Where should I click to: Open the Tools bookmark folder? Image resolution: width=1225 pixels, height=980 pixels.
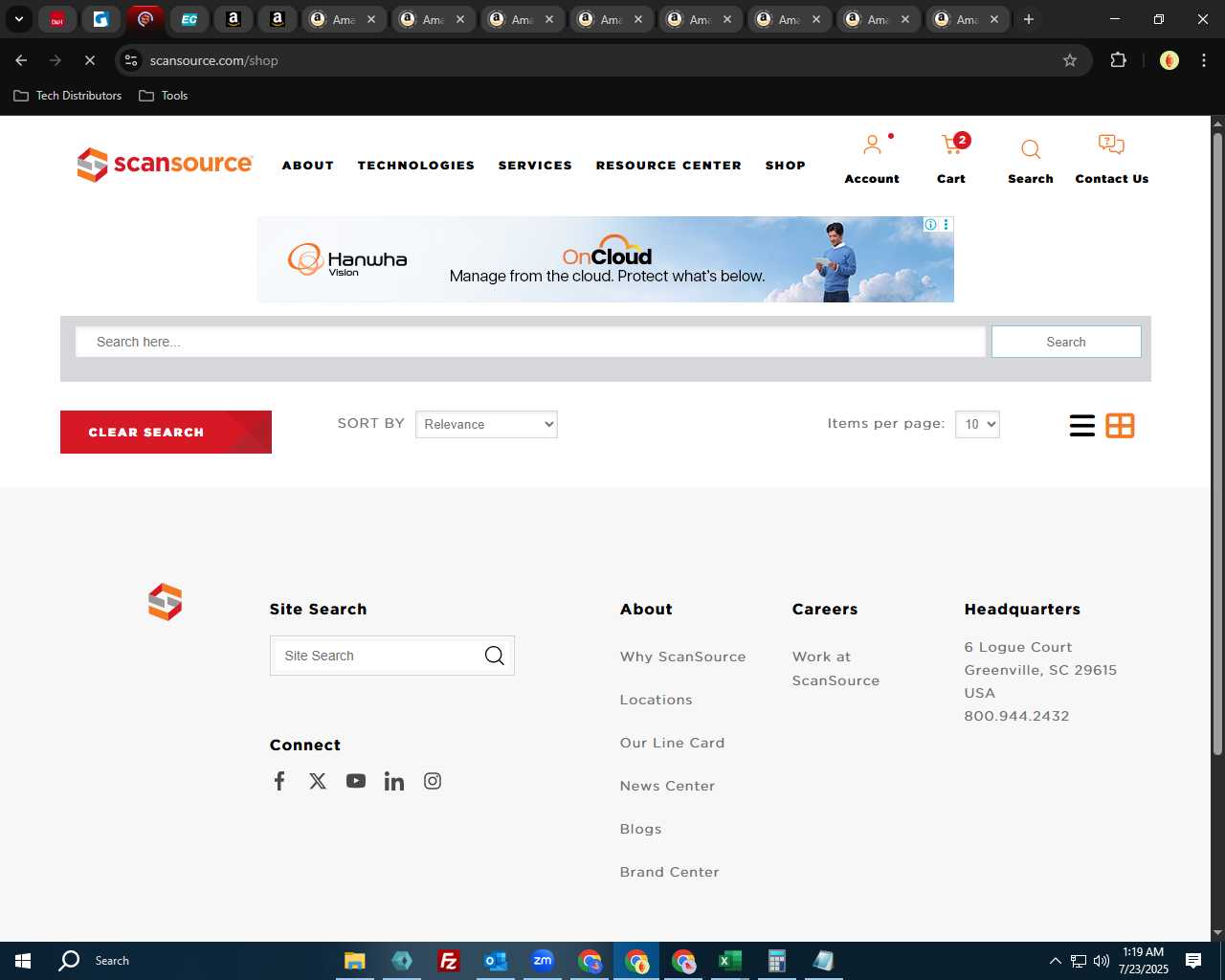click(164, 96)
